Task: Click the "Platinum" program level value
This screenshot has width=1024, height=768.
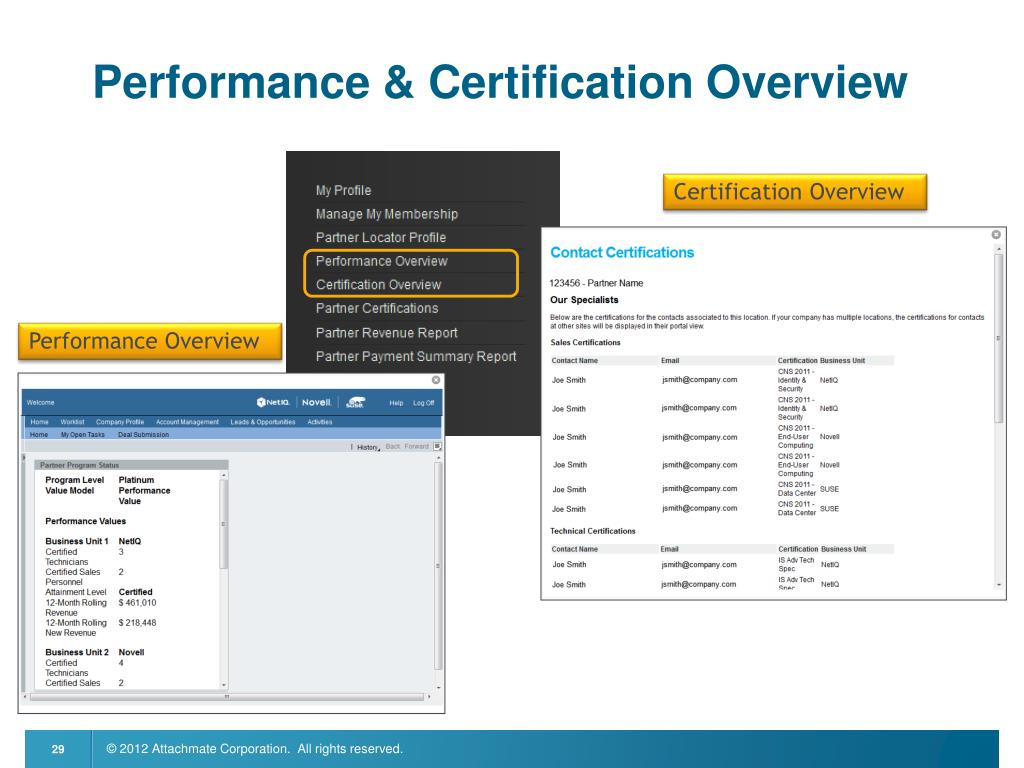Action: pyautogui.click(x=136, y=480)
